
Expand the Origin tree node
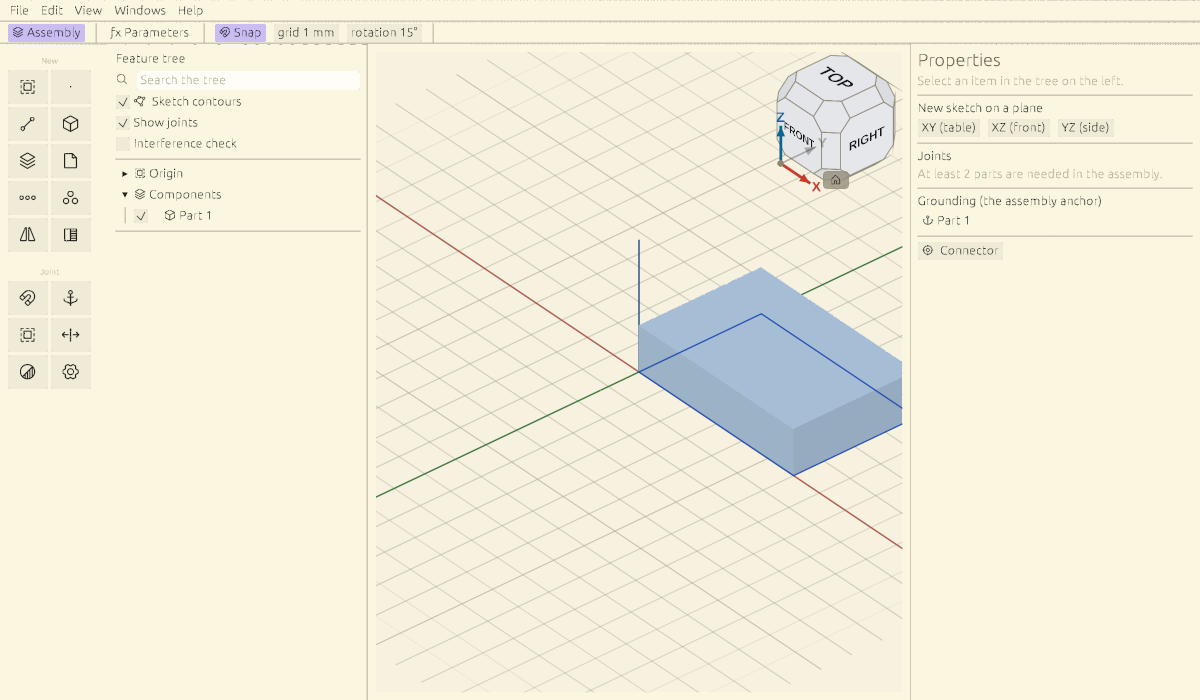pos(125,174)
